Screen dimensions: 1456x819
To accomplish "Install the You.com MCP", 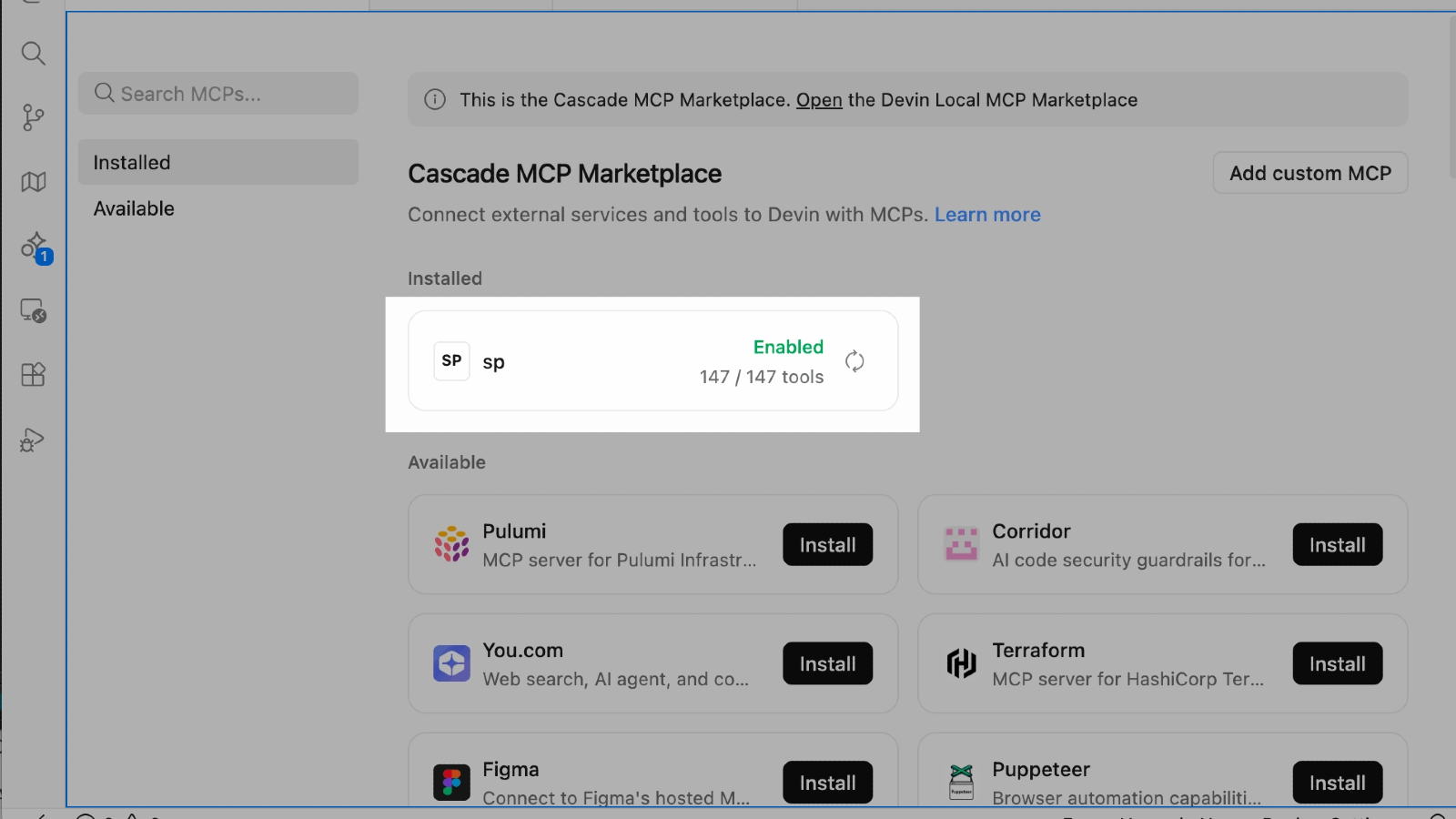I will (x=827, y=664).
